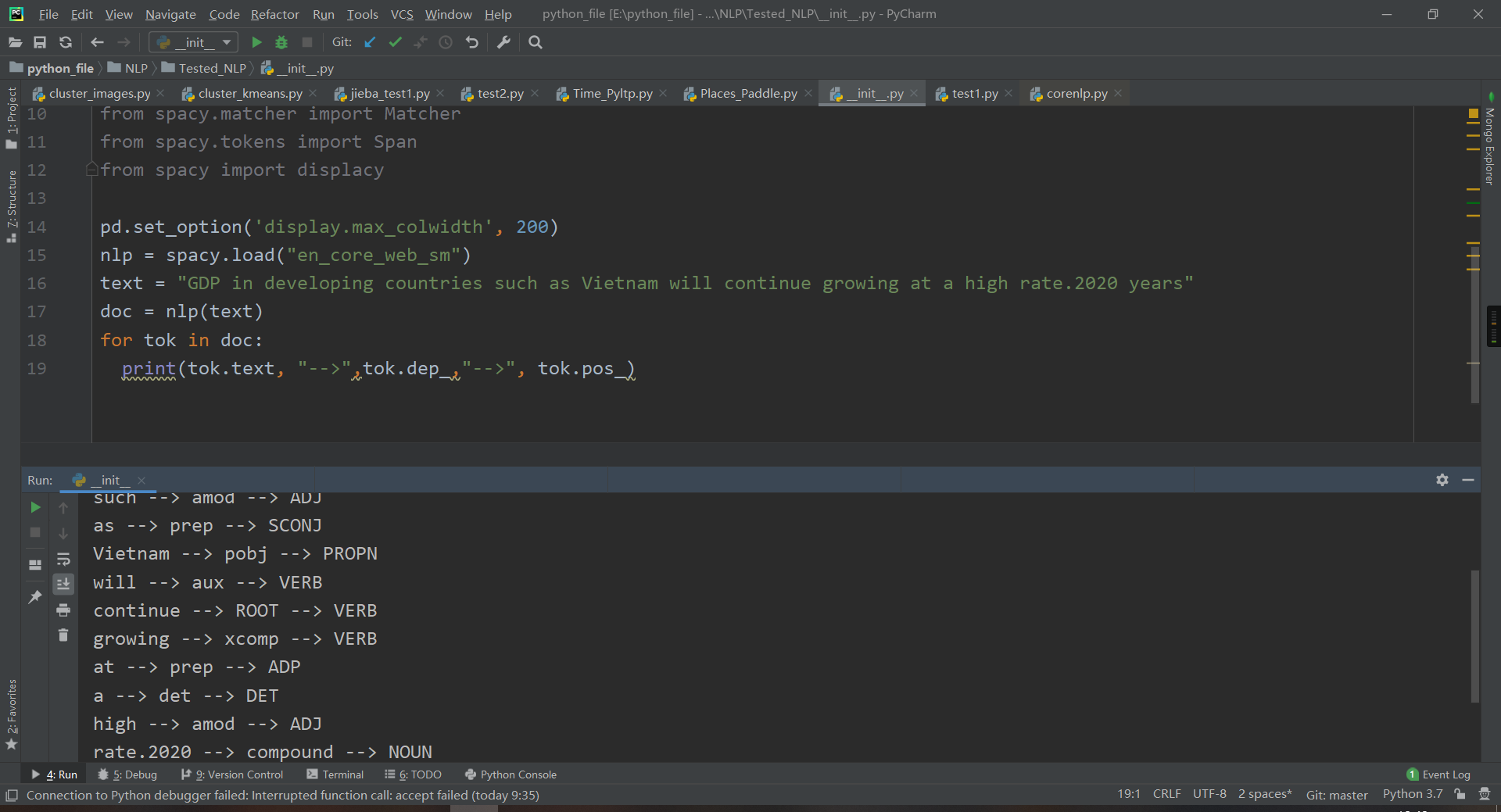Viewport: 1501px width, 812px height.
Task: Print the Run console output
Action: tap(63, 610)
